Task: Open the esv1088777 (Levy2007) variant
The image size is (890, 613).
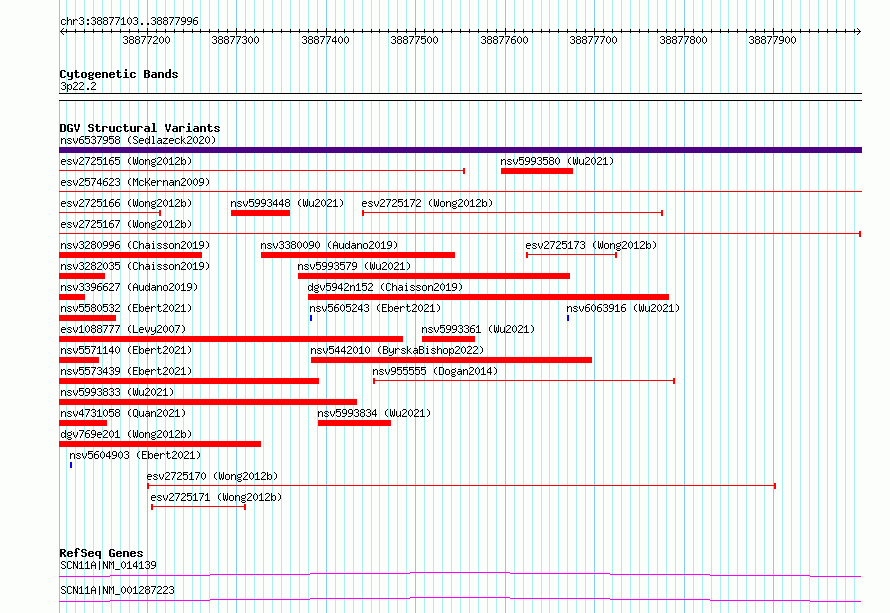Action: (123, 329)
